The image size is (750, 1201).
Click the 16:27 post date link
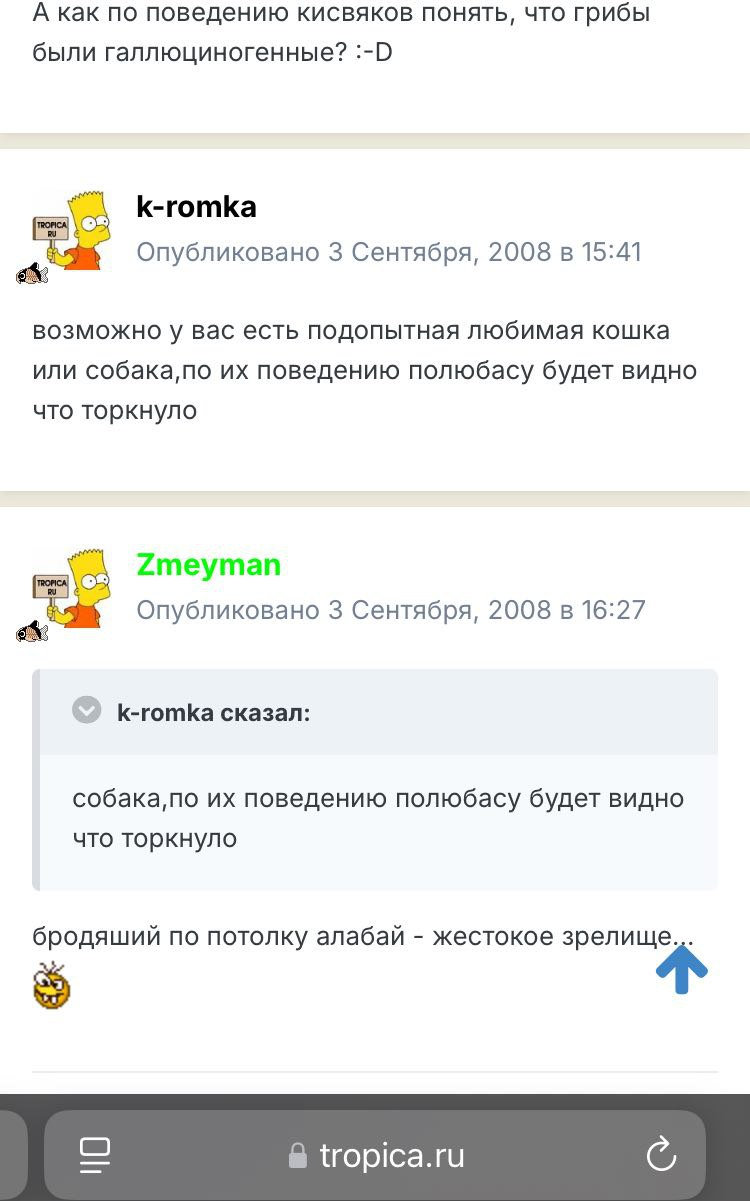pos(390,609)
